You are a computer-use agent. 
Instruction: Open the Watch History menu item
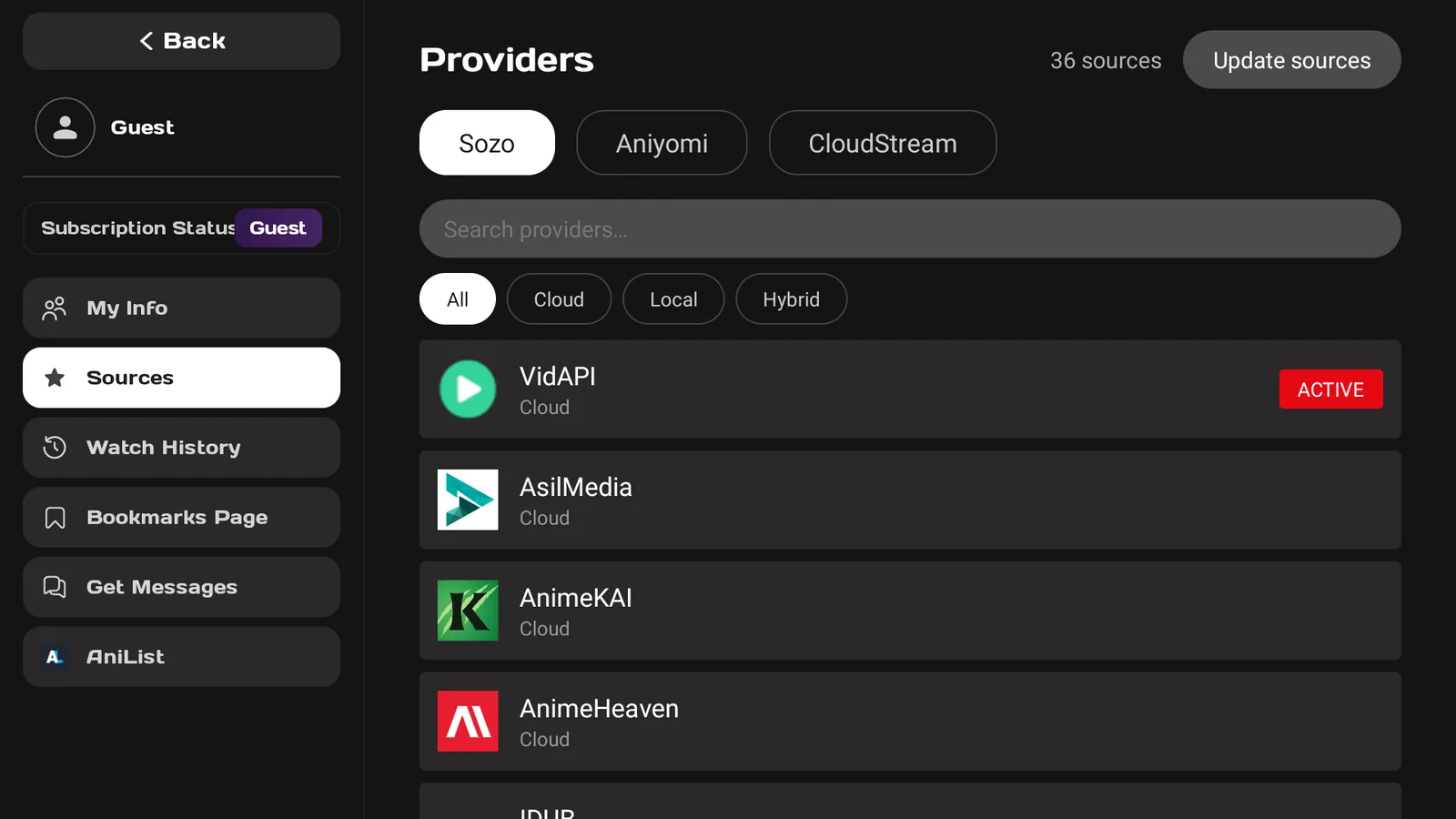181,448
